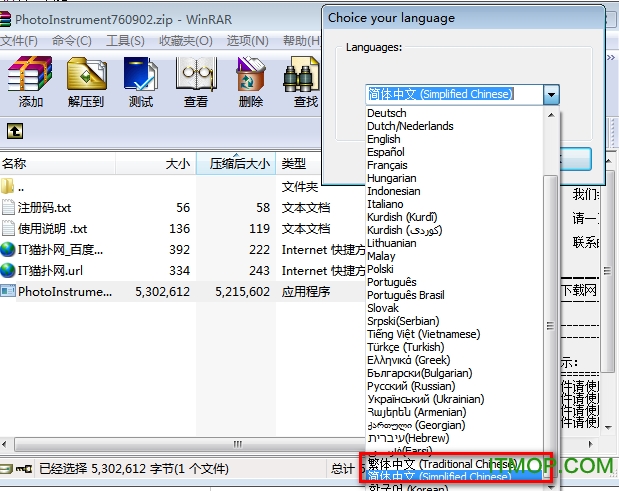Select Traditional Chinese in language list
Image resolution: width=619 pixels, height=491 pixels.
pyautogui.click(x=442, y=464)
